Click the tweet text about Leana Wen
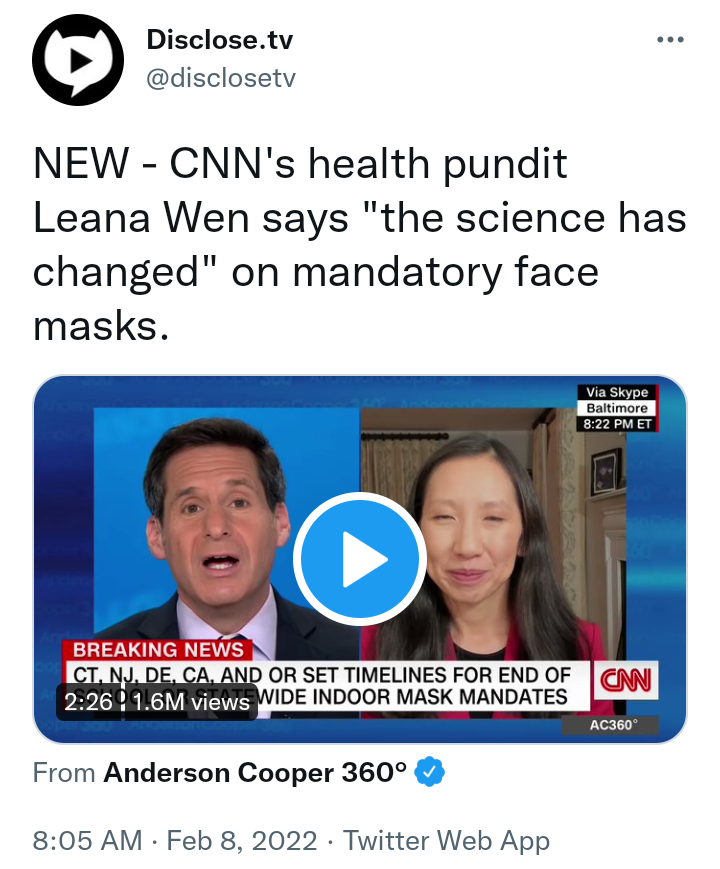Viewport: 720px width, 869px height. click(x=360, y=244)
